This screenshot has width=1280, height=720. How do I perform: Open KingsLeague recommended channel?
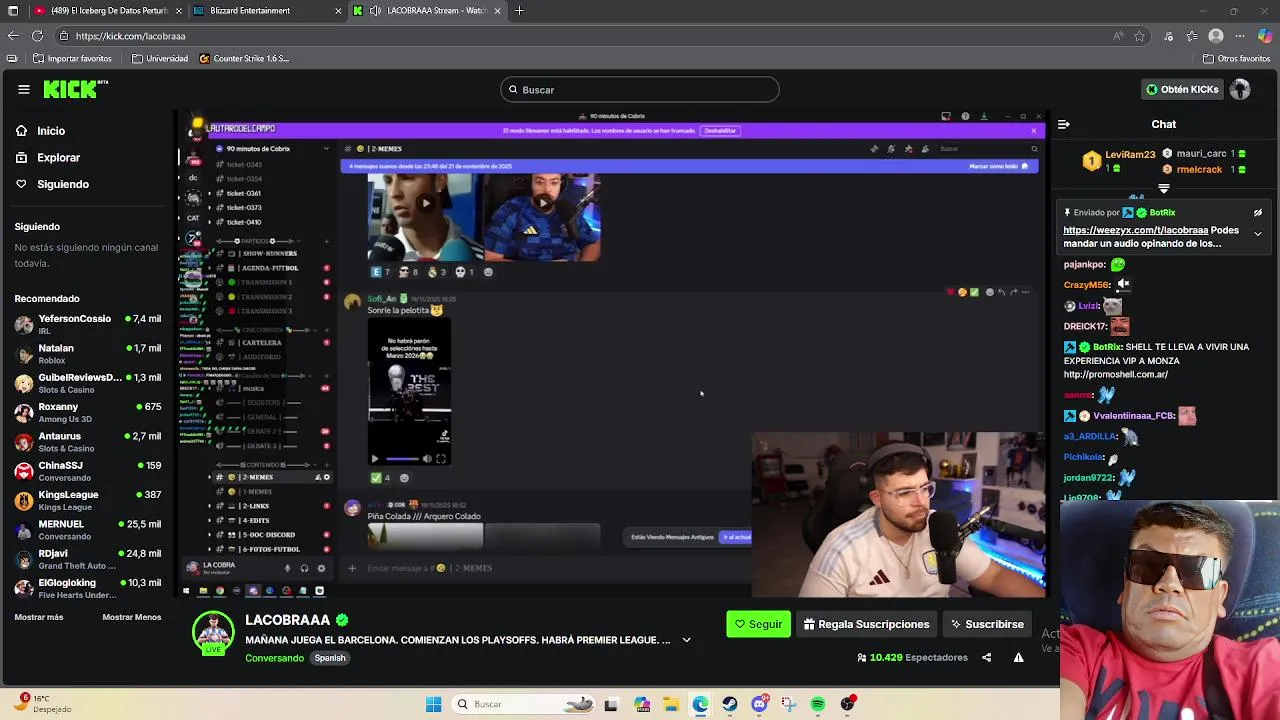click(x=87, y=500)
